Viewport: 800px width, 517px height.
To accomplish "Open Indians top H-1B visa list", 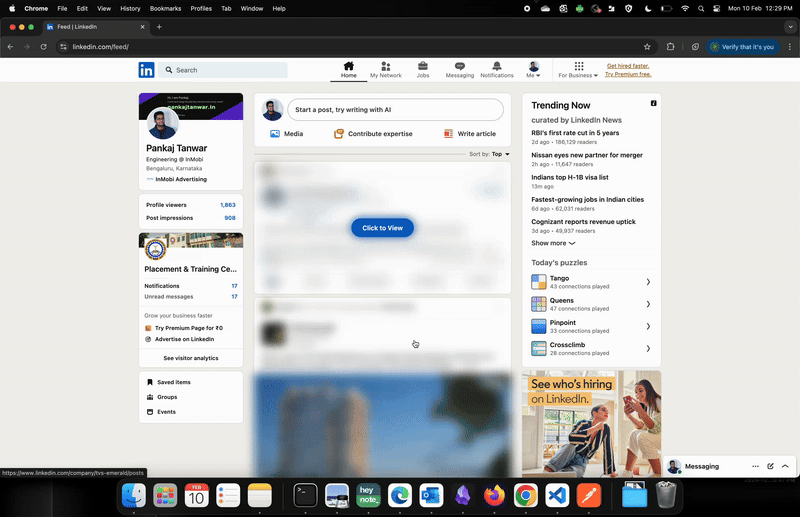I will click(569, 178).
